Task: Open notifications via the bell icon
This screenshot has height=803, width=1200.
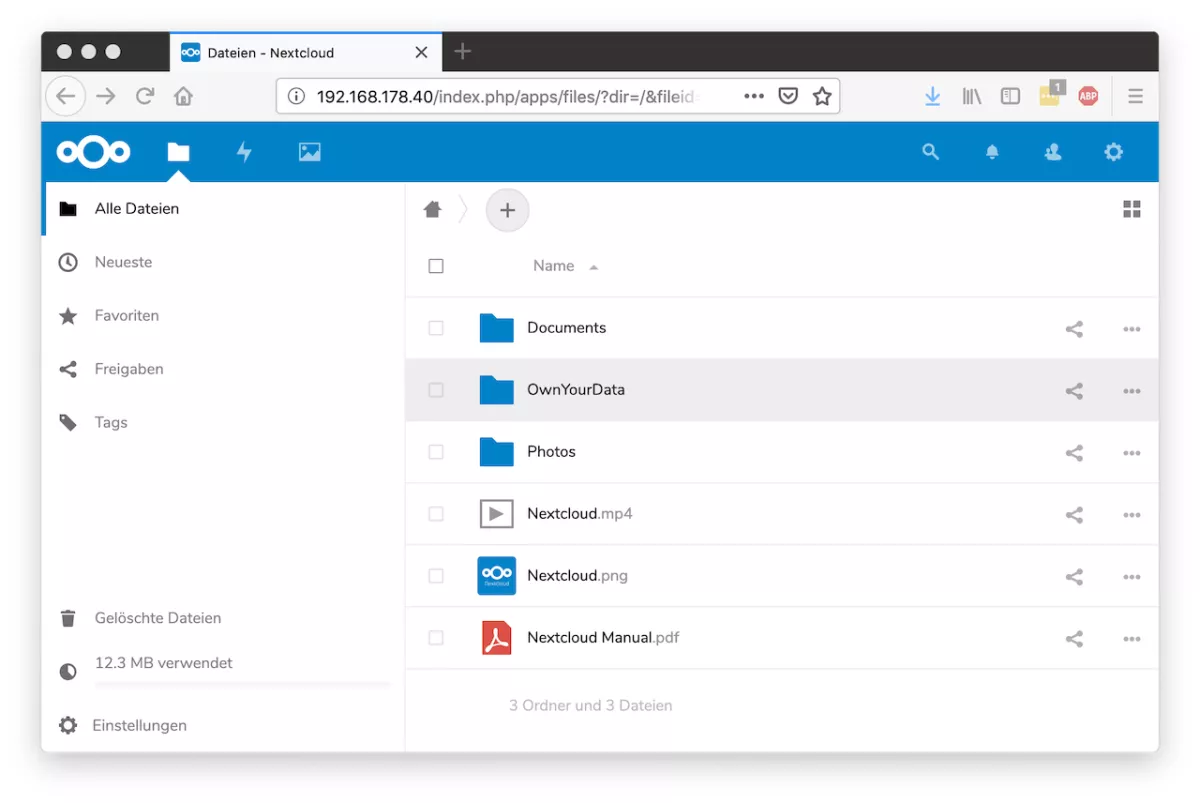Action: (x=992, y=152)
